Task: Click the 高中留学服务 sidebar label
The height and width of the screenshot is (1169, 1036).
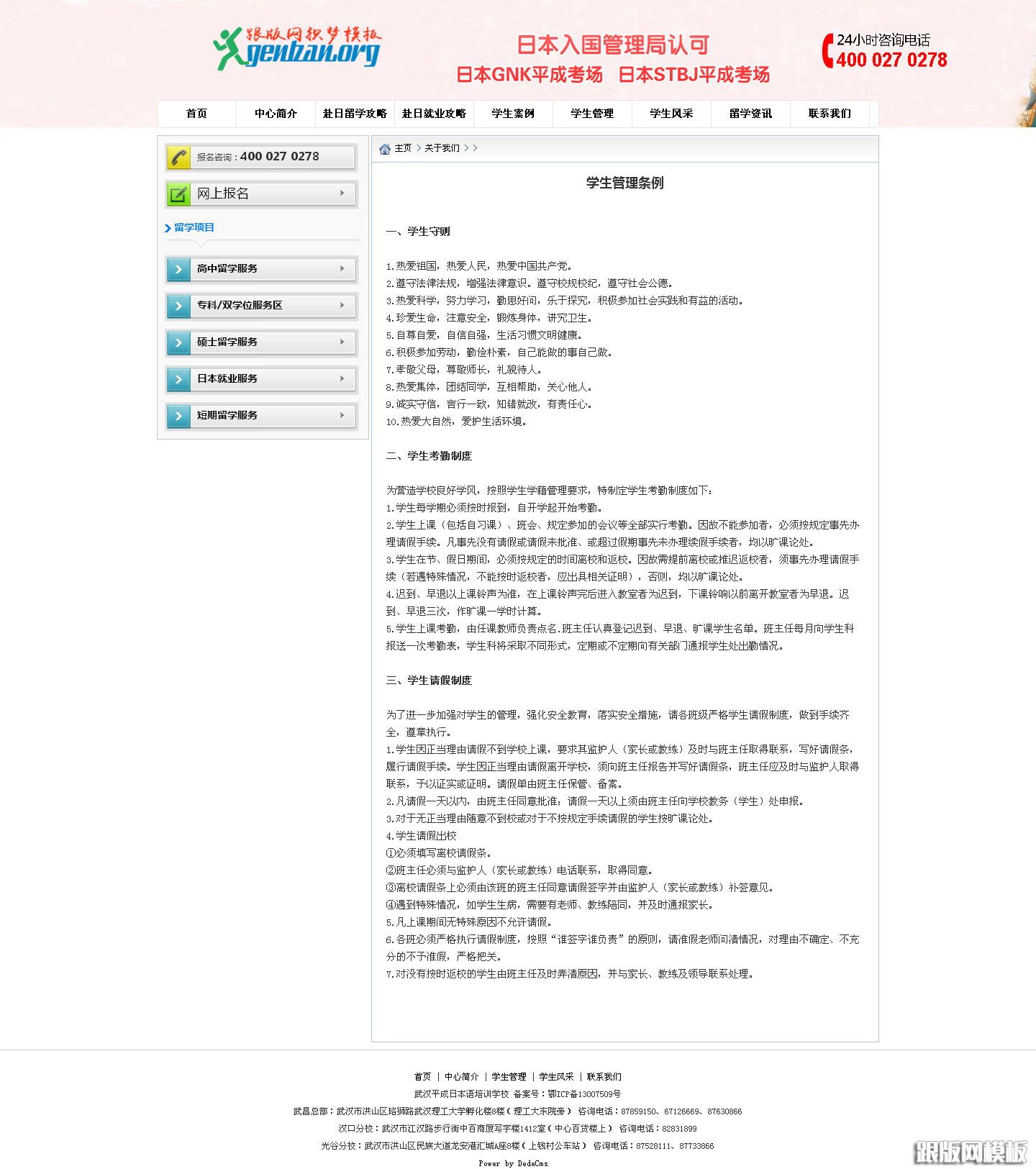Action: [227, 268]
